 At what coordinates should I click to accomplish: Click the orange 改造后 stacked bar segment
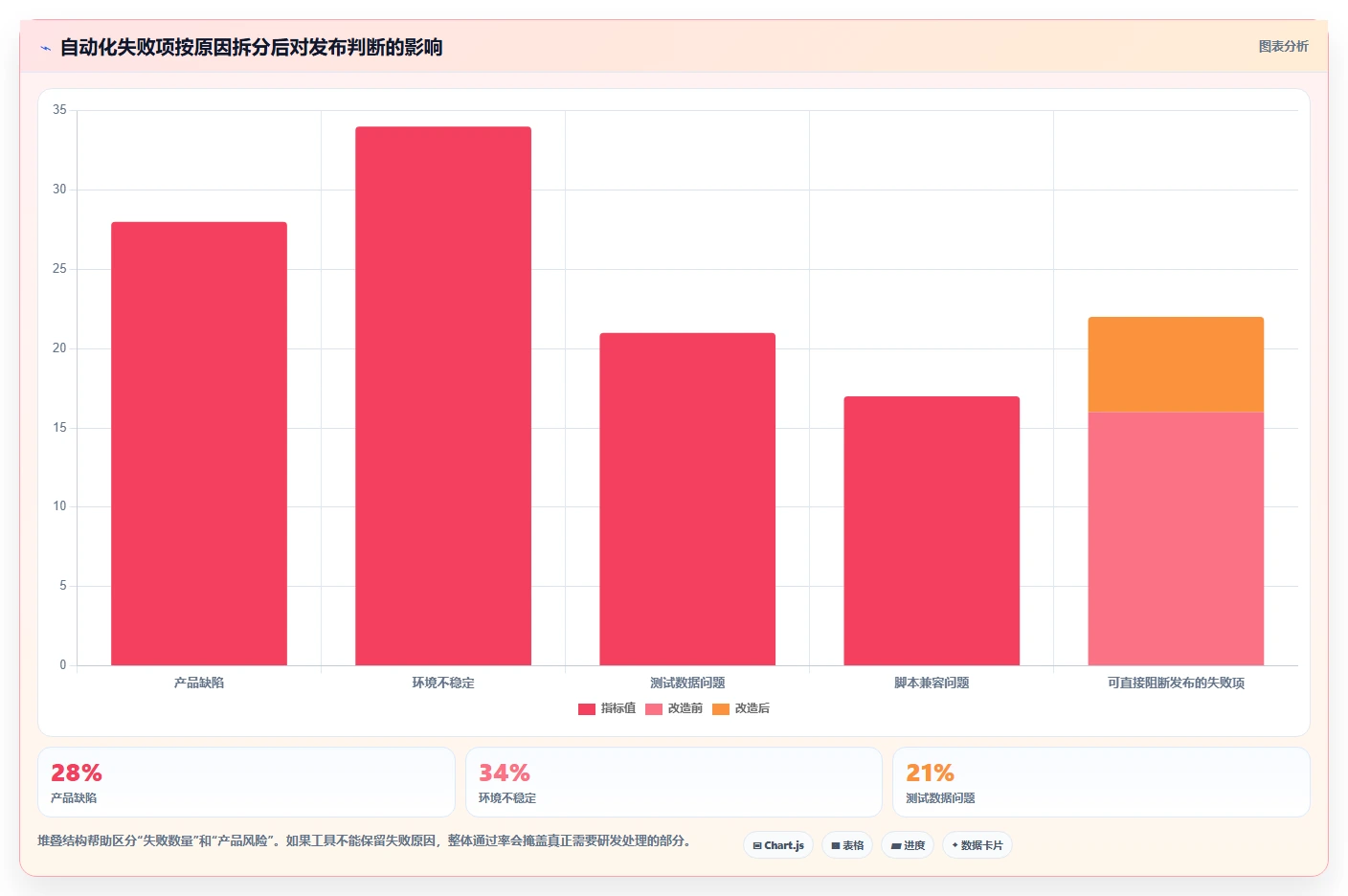click(x=1176, y=365)
